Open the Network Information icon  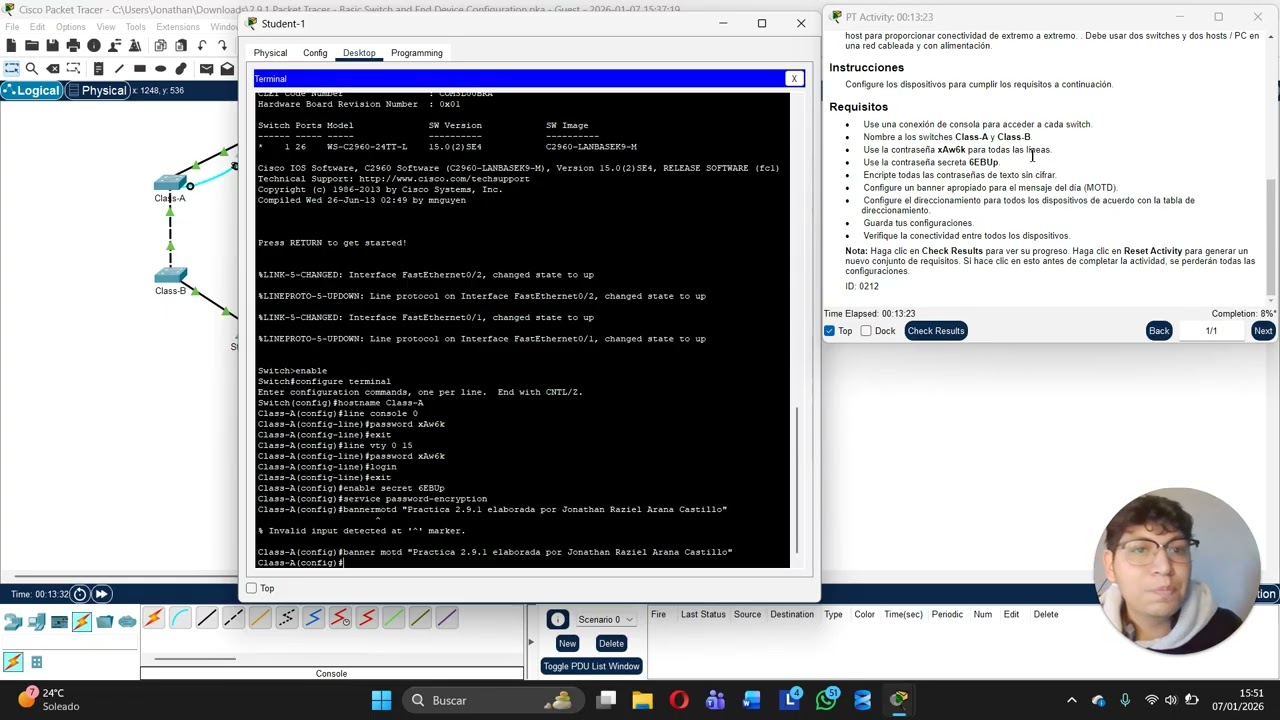(94, 45)
